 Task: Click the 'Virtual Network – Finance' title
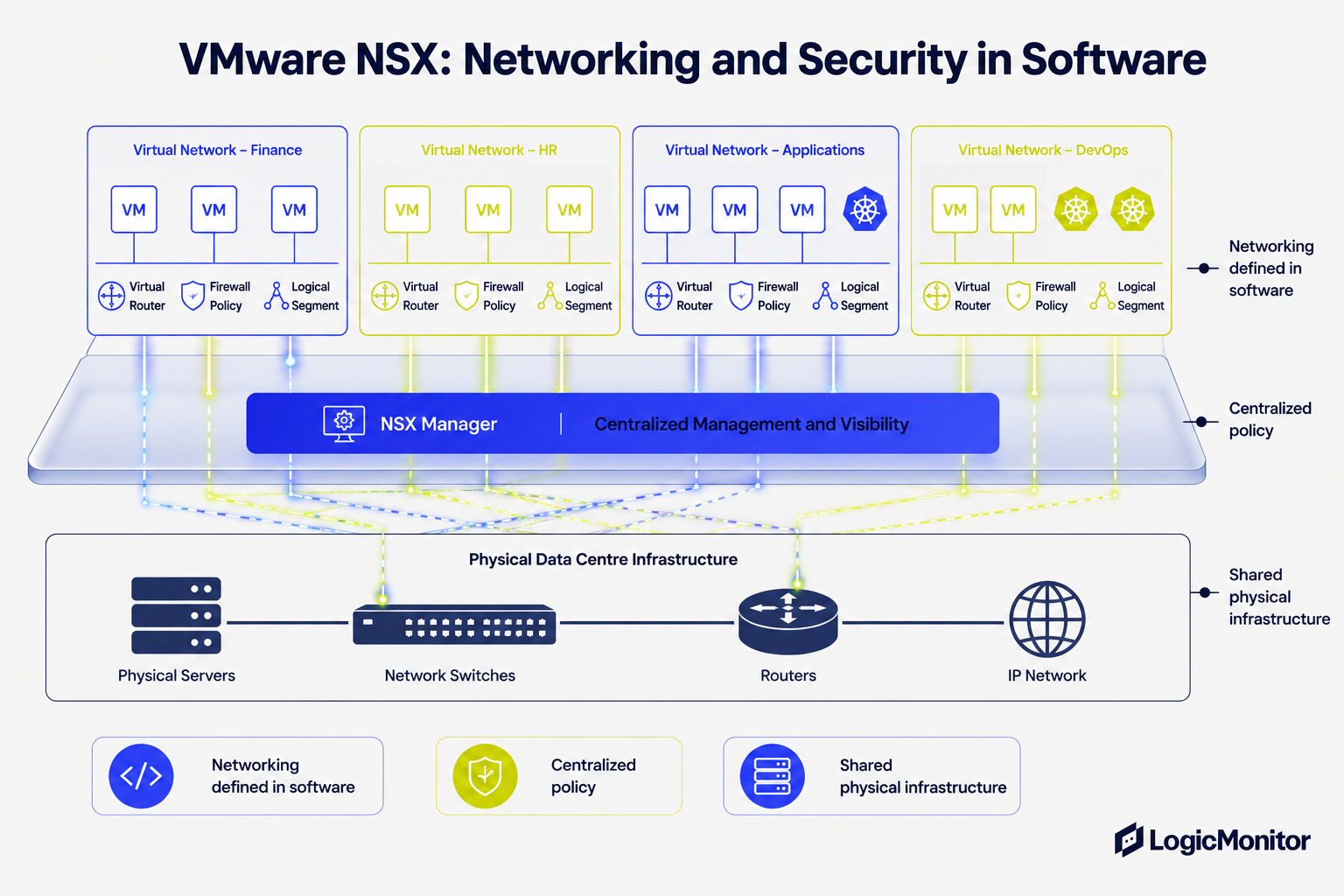217,150
